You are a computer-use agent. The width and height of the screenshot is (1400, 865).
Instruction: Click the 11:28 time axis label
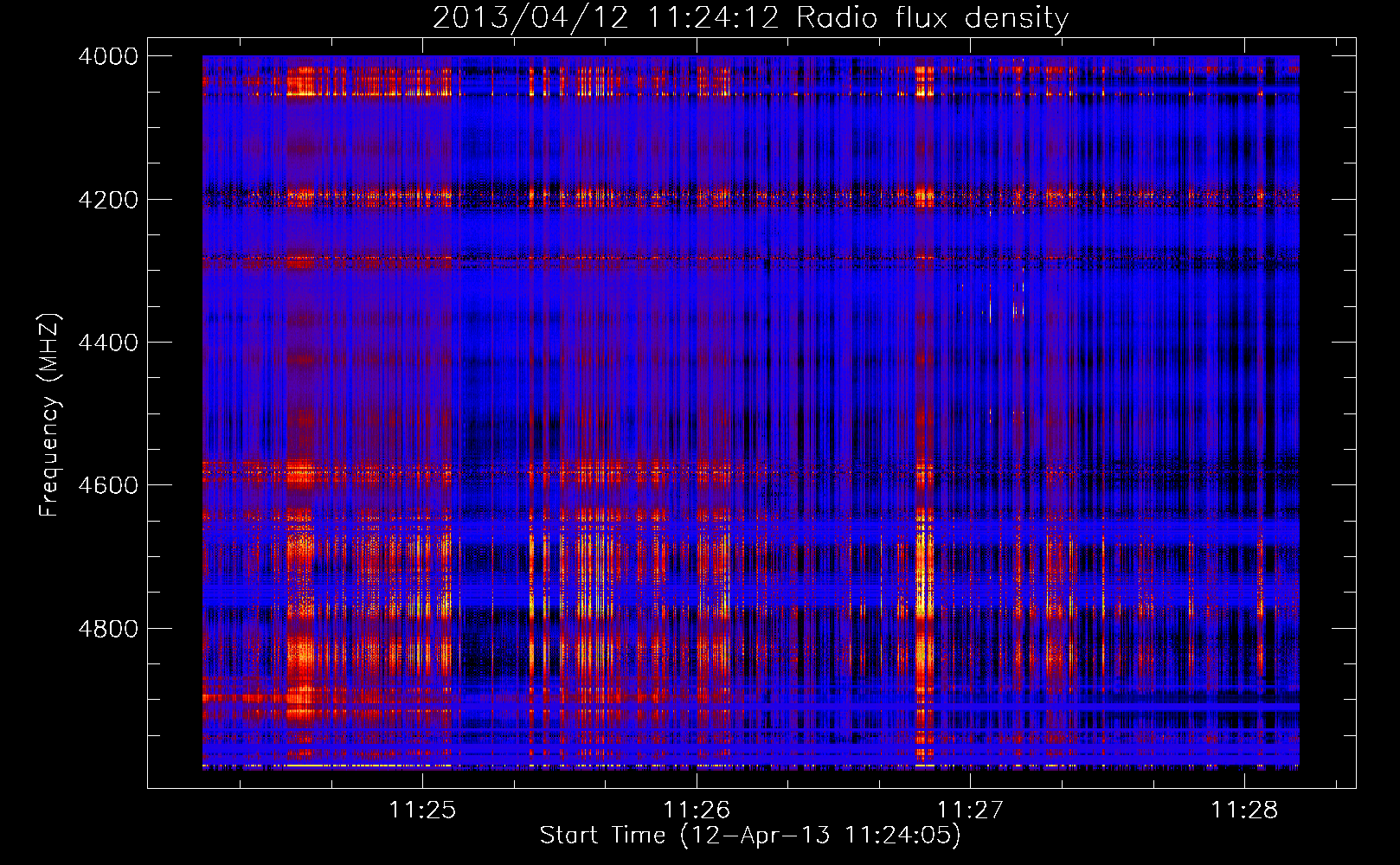click(1244, 810)
